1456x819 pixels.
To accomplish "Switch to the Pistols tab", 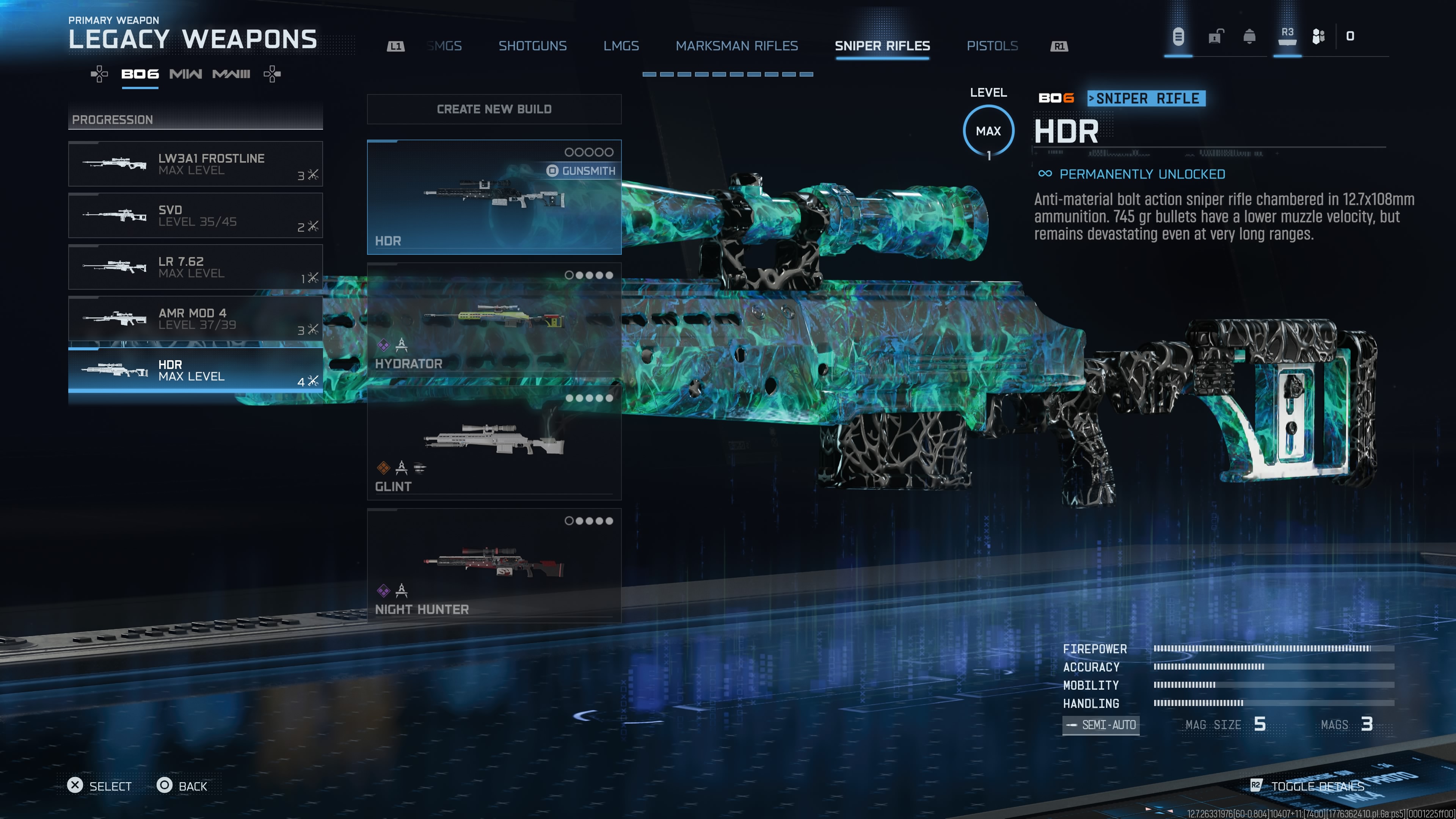I will 993,46.
